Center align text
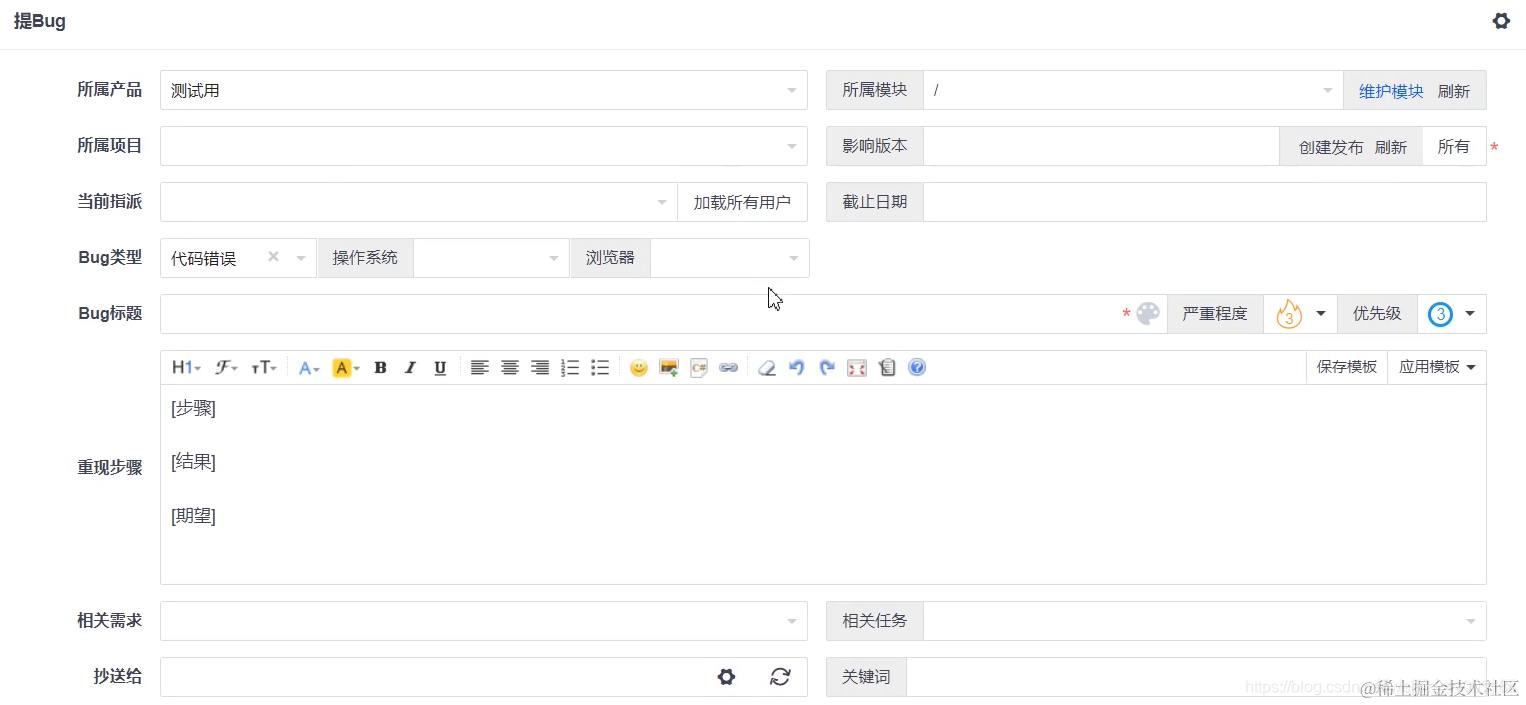The height and width of the screenshot is (705, 1526). 510,368
